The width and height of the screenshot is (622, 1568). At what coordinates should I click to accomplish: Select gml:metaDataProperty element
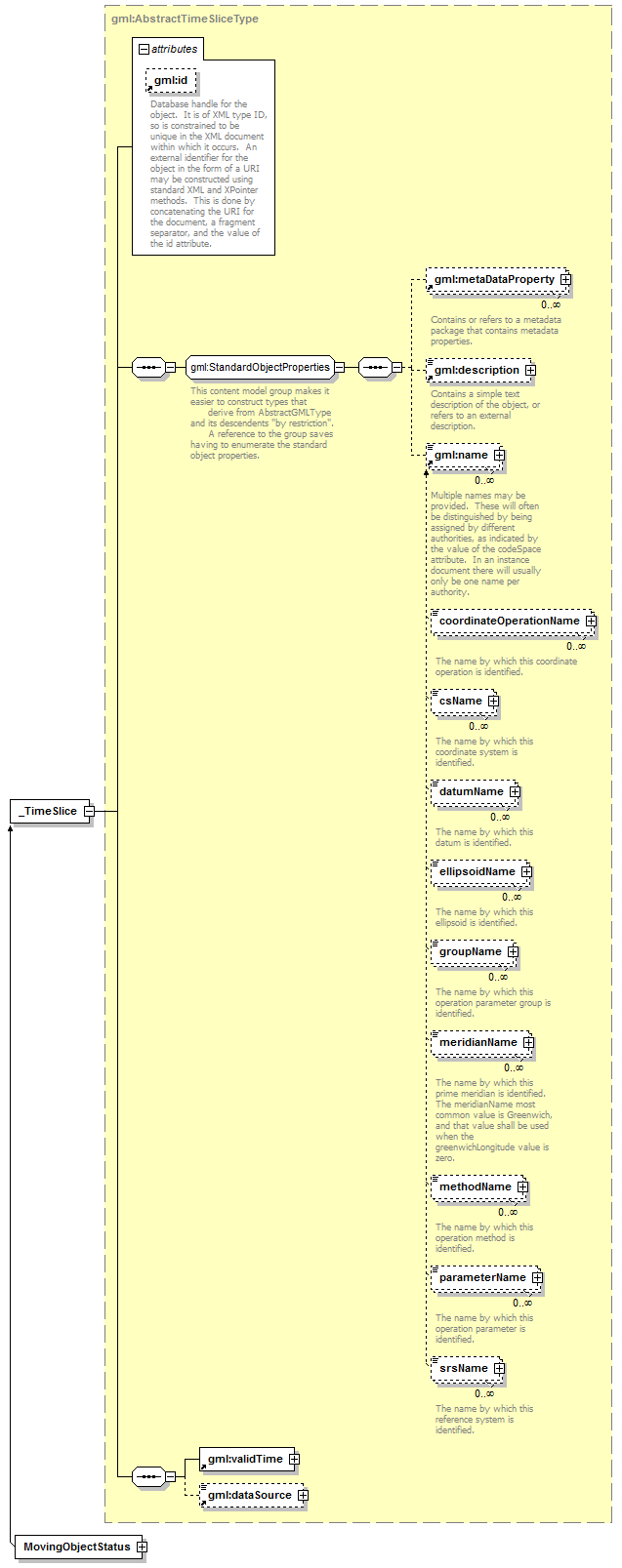tap(495, 280)
